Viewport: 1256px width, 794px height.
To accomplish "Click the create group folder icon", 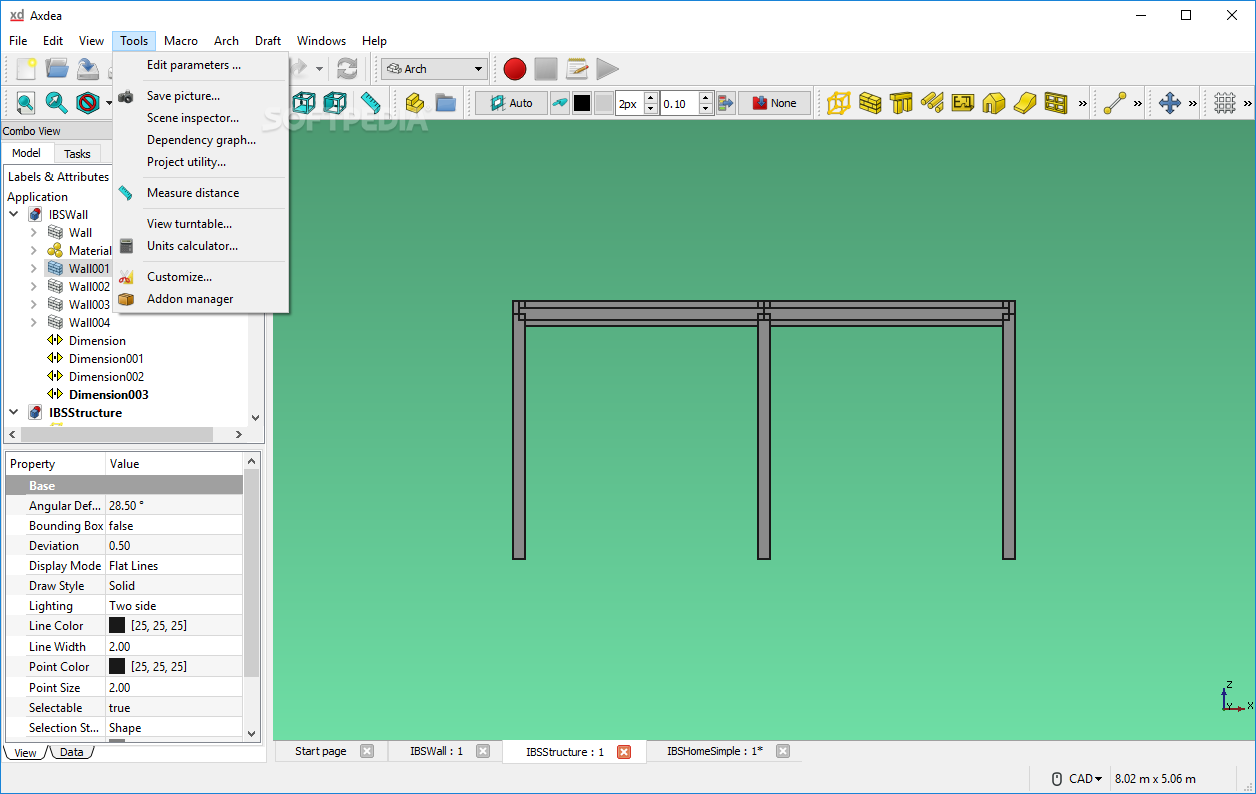I will click(x=446, y=103).
